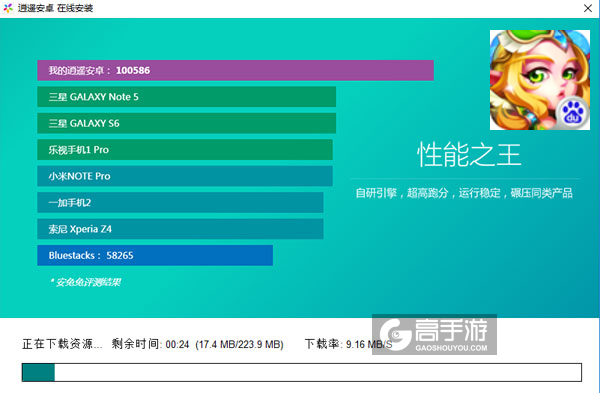Click the game character thumbnail
600x393 pixels.
coord(540,80)
